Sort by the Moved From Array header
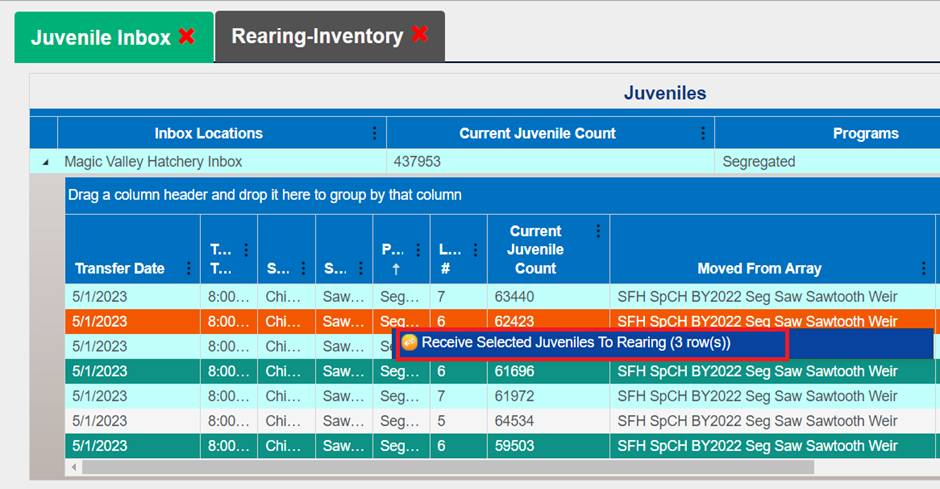Image resolution: width=940 pixels, height=489 pixels. point(759,268)
